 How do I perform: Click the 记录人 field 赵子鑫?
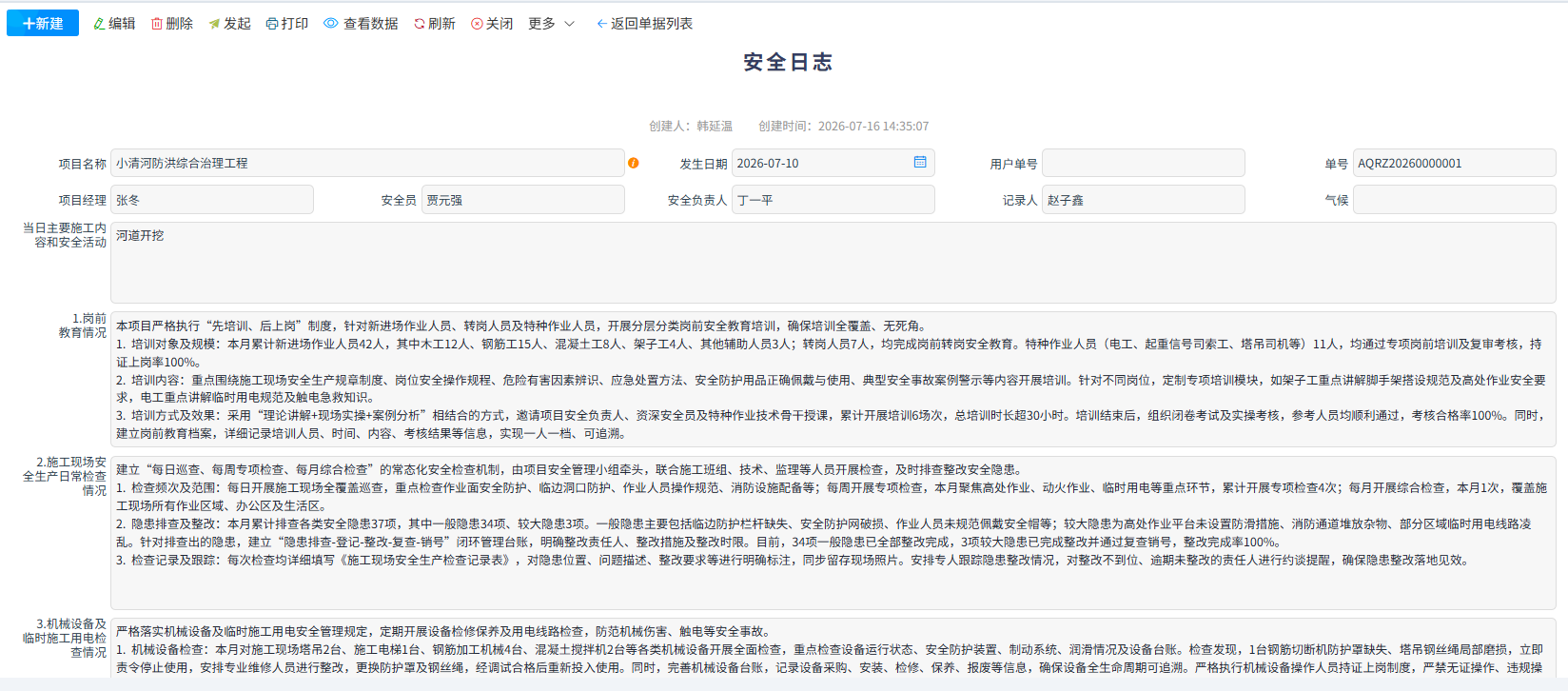click(x=1144, y=200)
